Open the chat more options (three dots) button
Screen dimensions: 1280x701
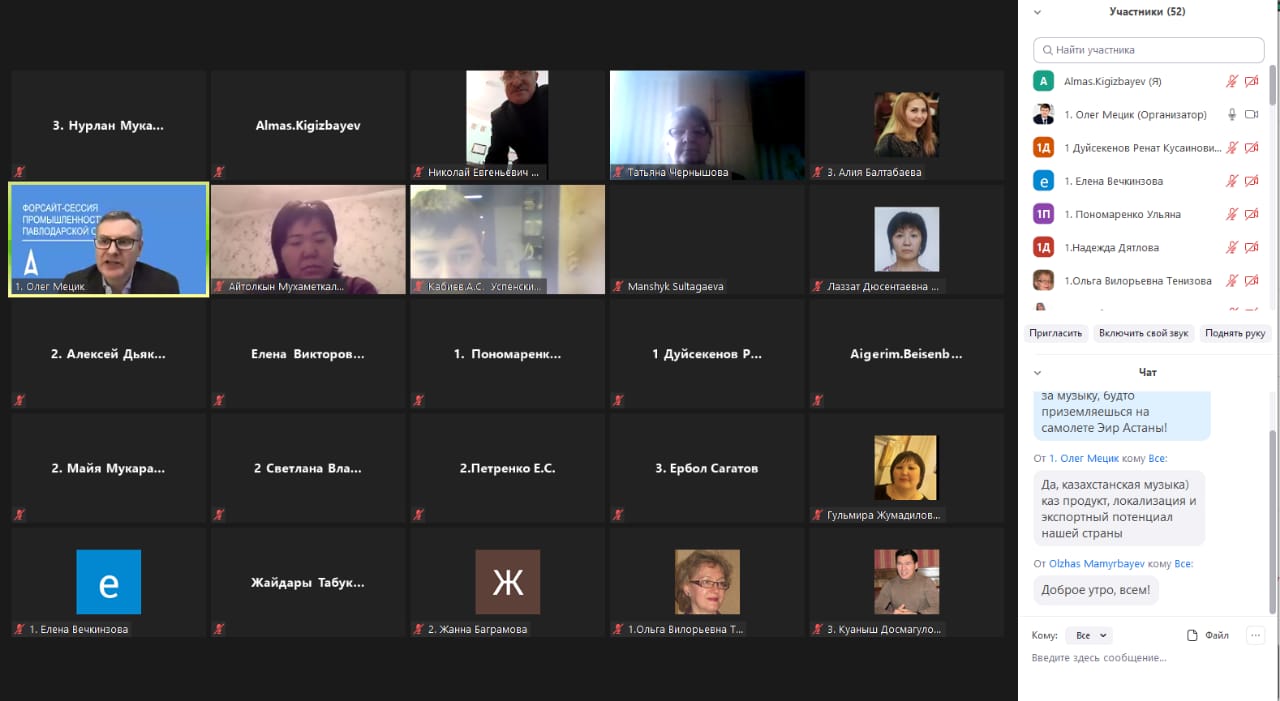point(1256,635)
